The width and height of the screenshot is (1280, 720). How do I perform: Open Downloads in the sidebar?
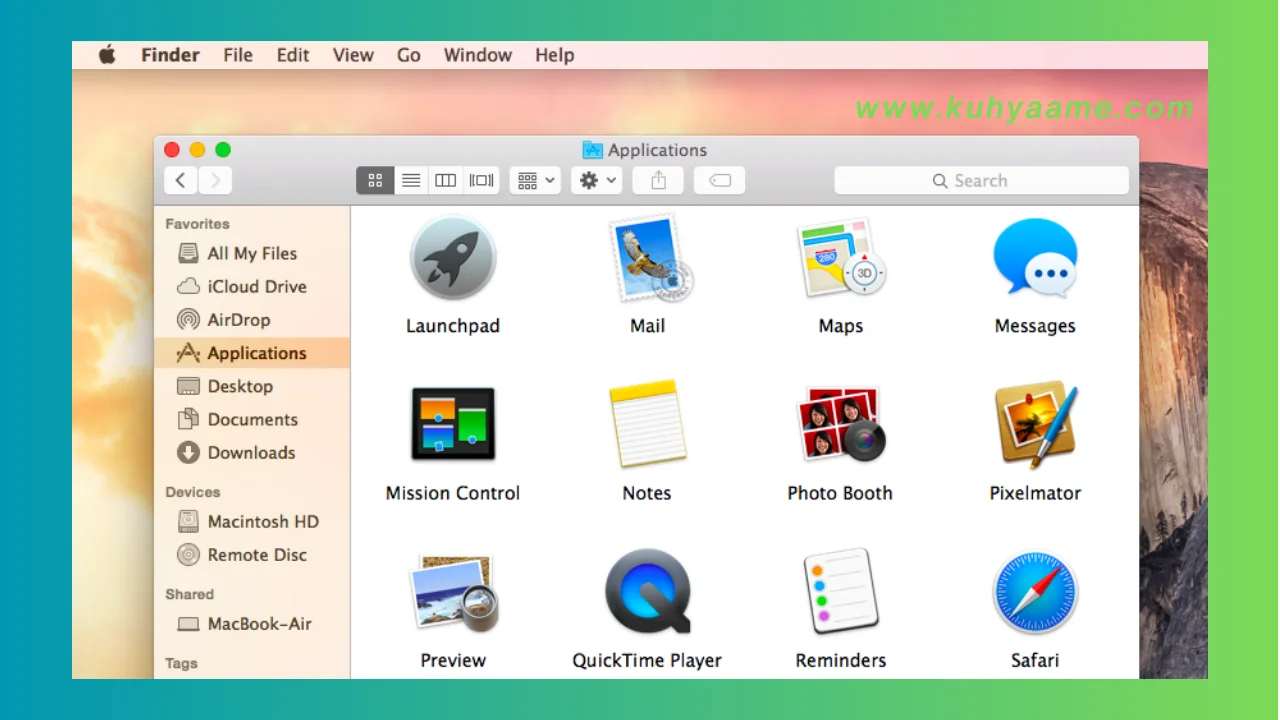[x=252, y=452]
